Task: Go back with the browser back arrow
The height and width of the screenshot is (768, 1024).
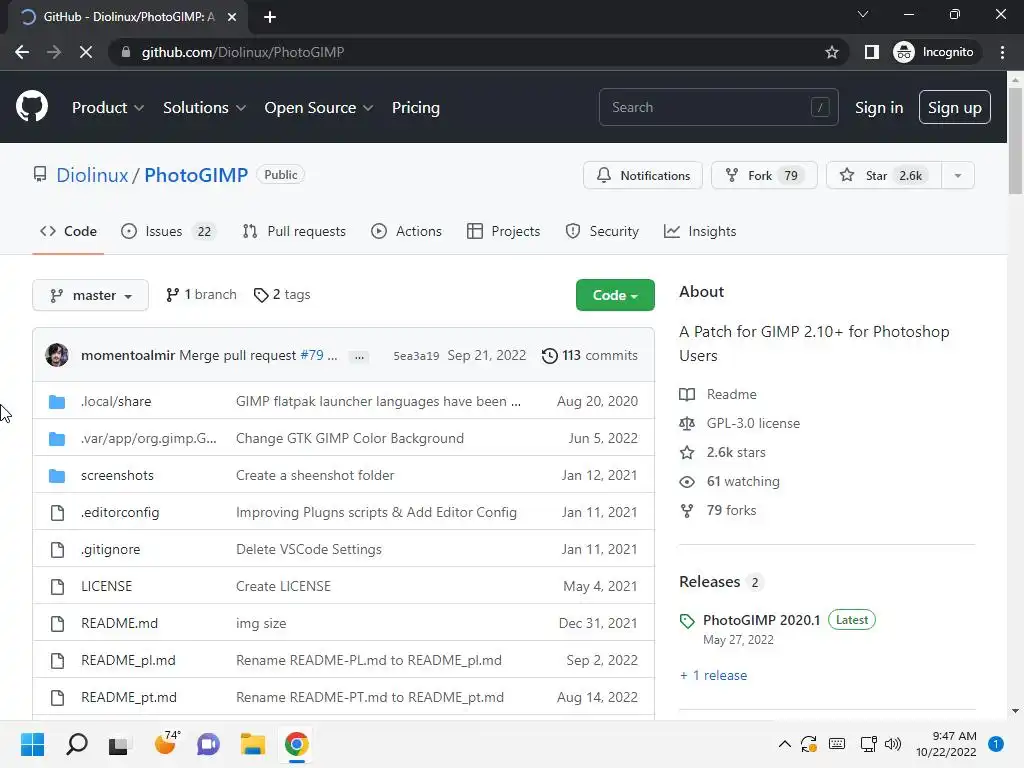Action: pyautogui.click(x=22, y=52)
